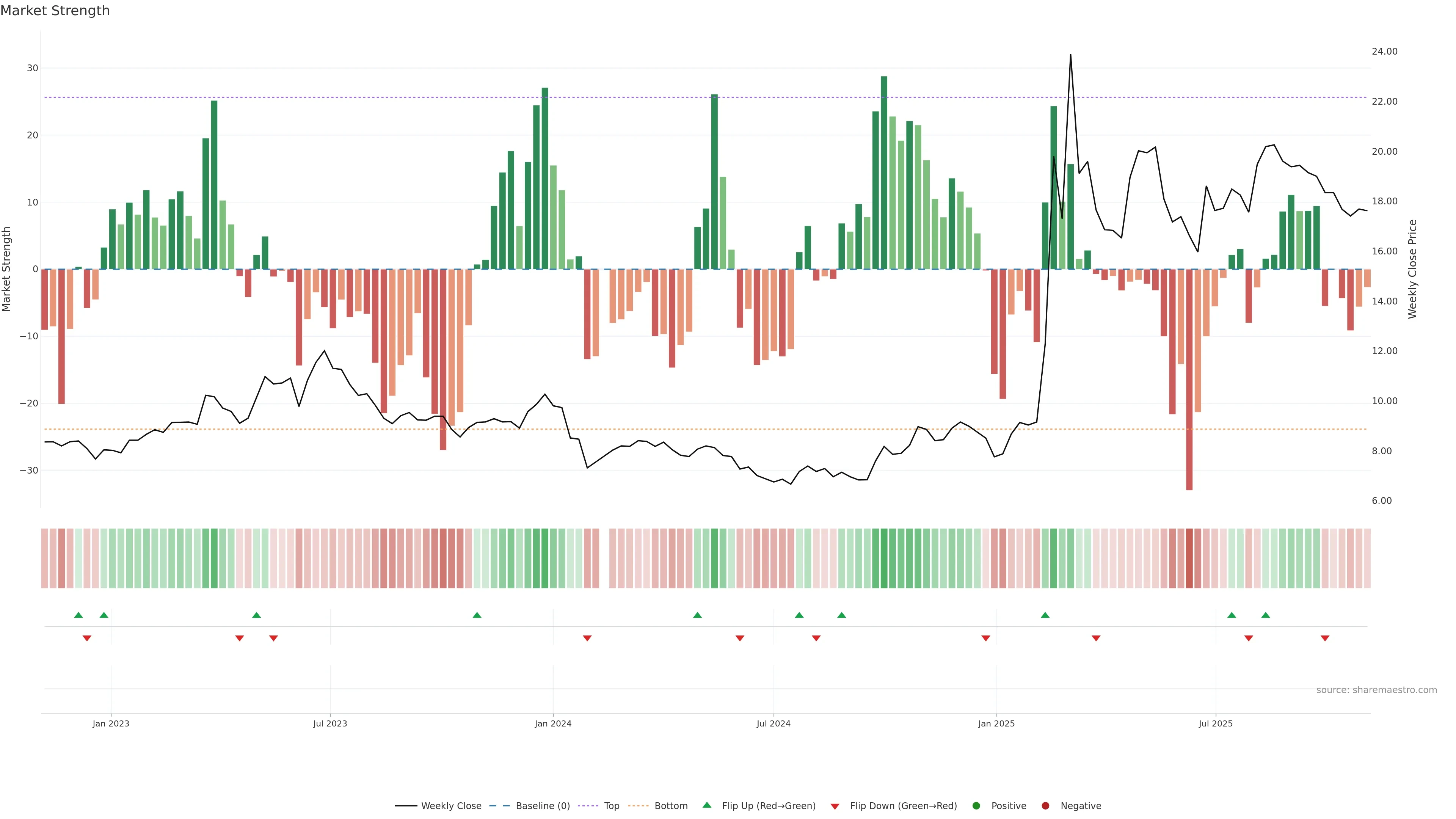
Task: Click the Flip Up green triangle legend icon
Action: point(706,805)
